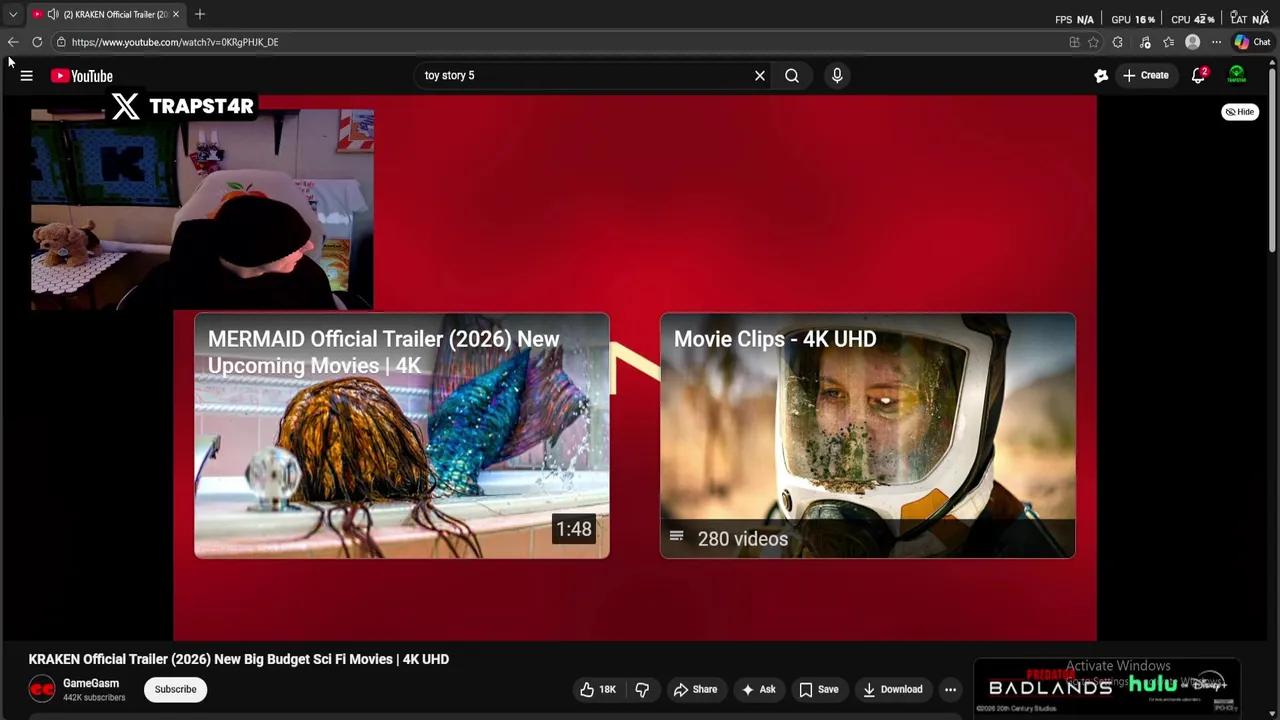Open YouTube notifications bell
1280x720 pixels.
point(1199,75)
